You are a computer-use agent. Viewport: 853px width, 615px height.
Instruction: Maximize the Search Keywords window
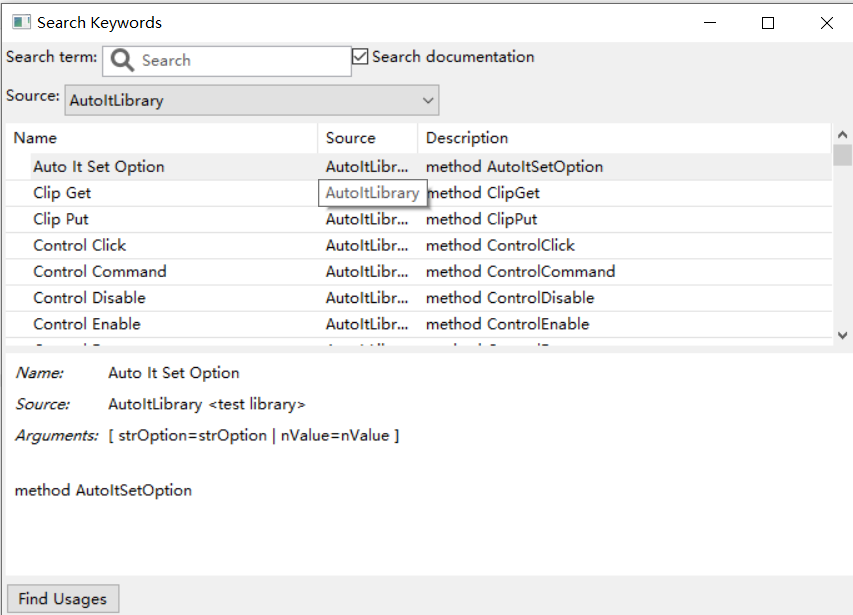[768, 23]
